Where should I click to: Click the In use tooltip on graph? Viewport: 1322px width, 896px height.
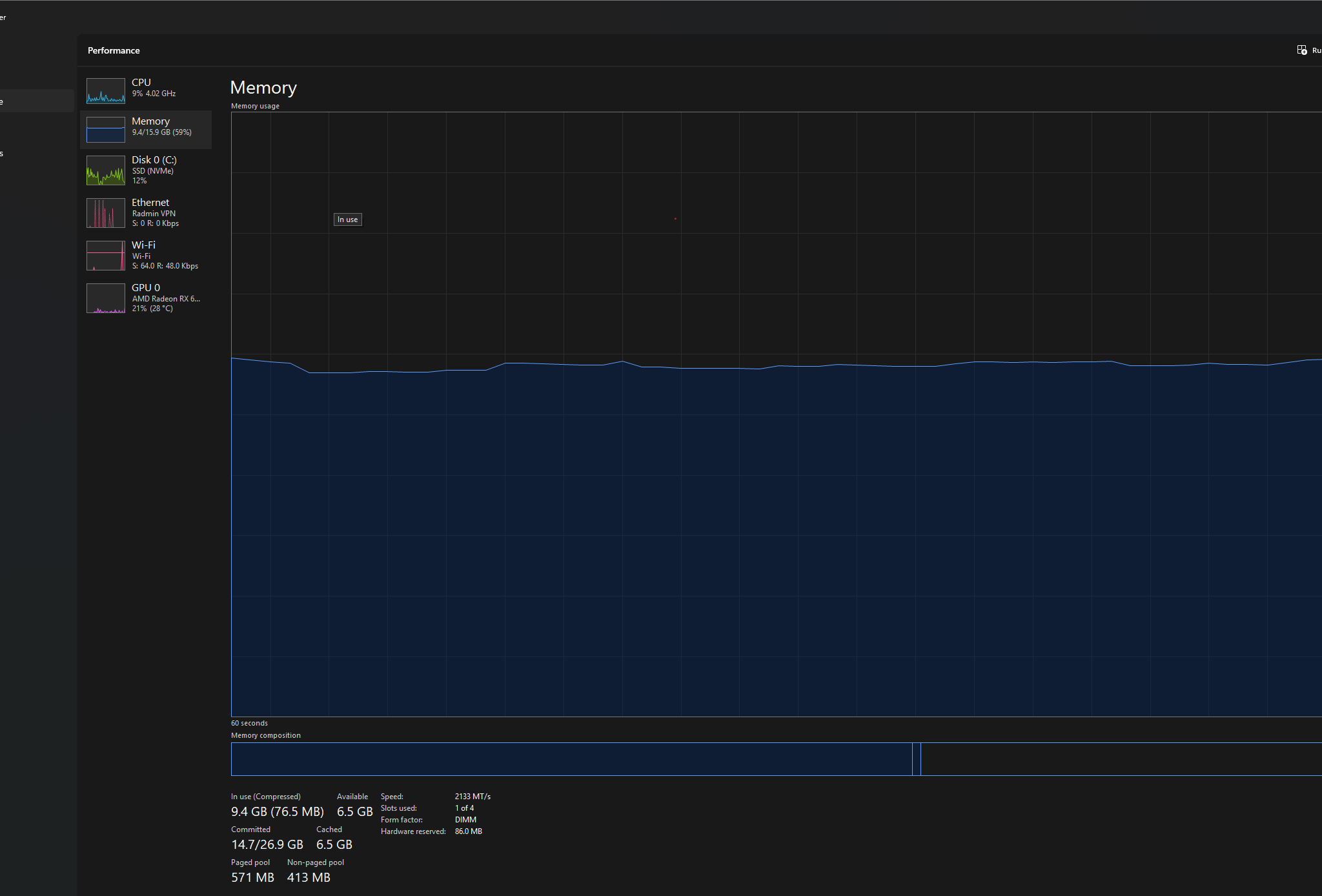tap(347, 219)
